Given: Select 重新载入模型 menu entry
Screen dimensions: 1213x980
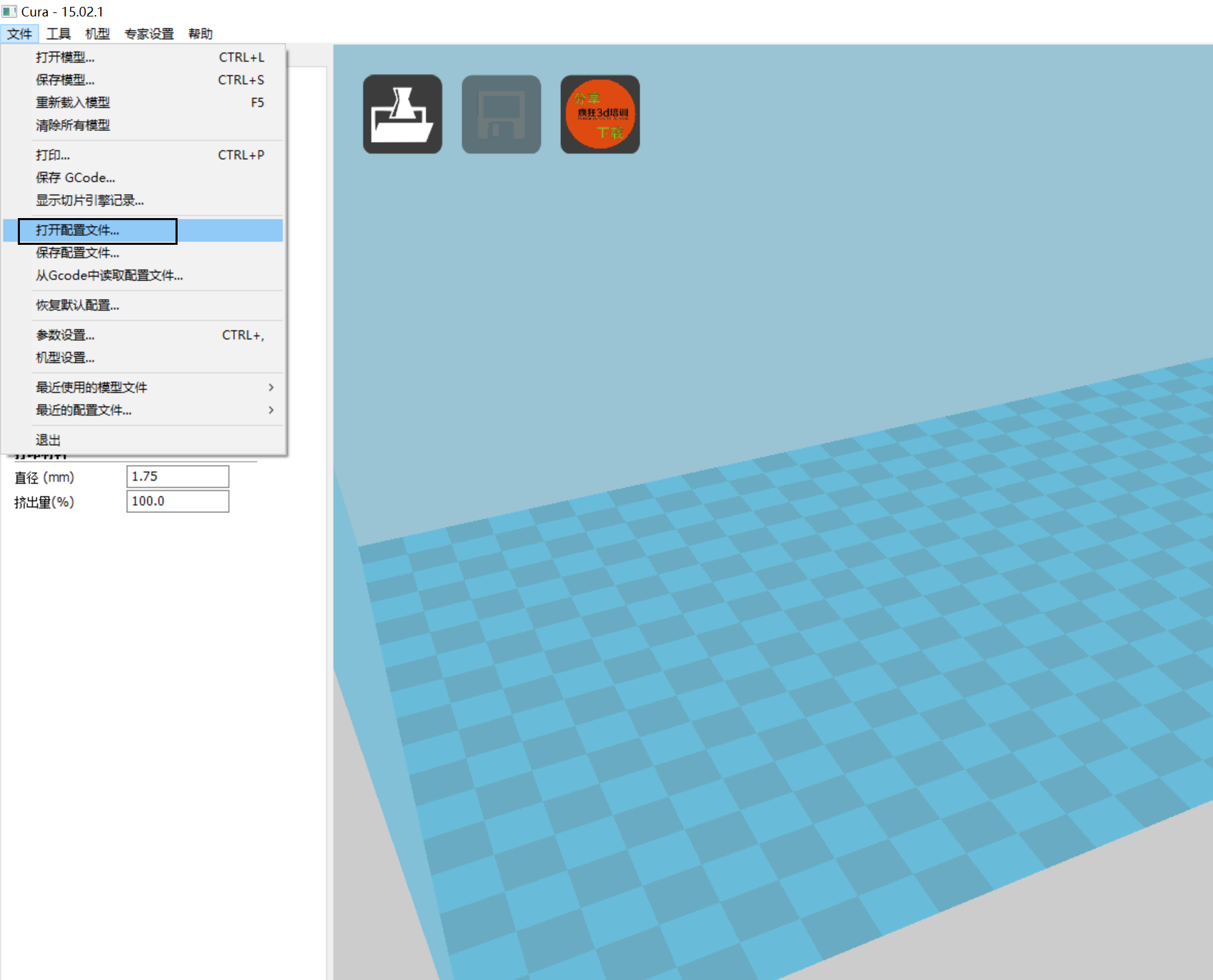Looking at the screenshot, I should click(143, 102).
